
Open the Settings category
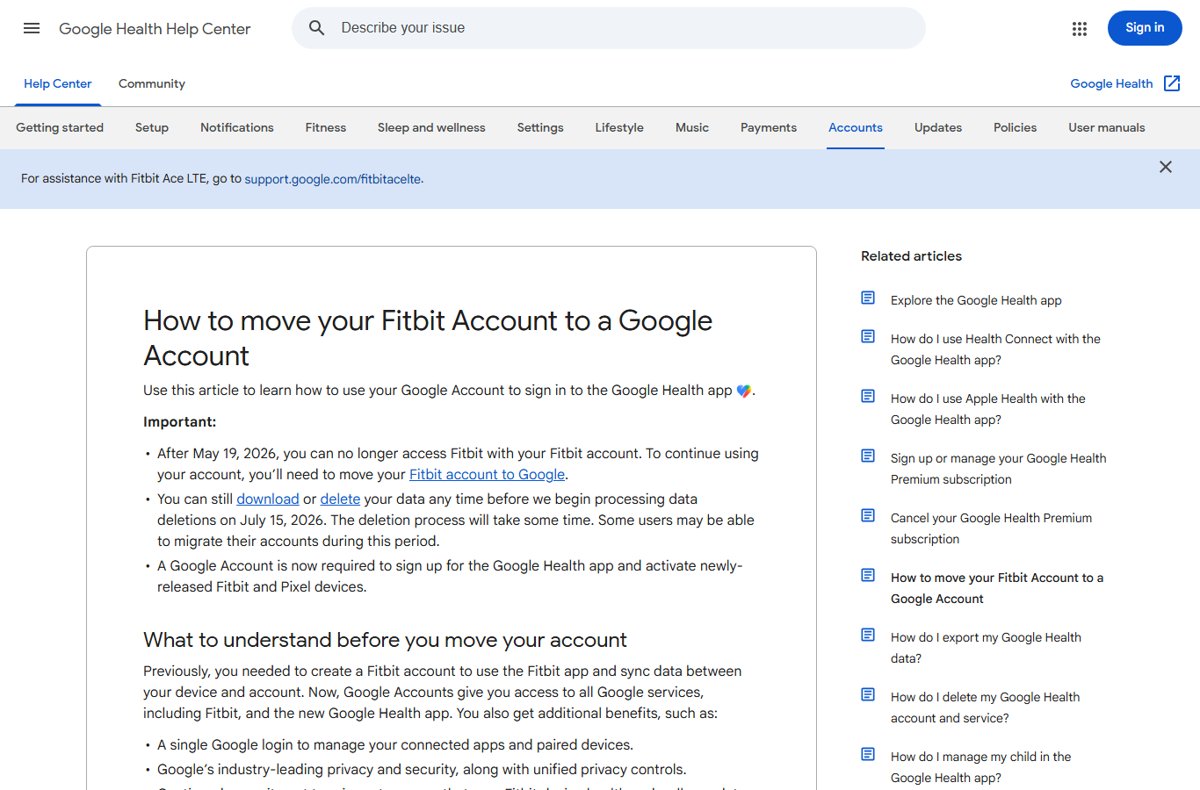pos(540,128)
